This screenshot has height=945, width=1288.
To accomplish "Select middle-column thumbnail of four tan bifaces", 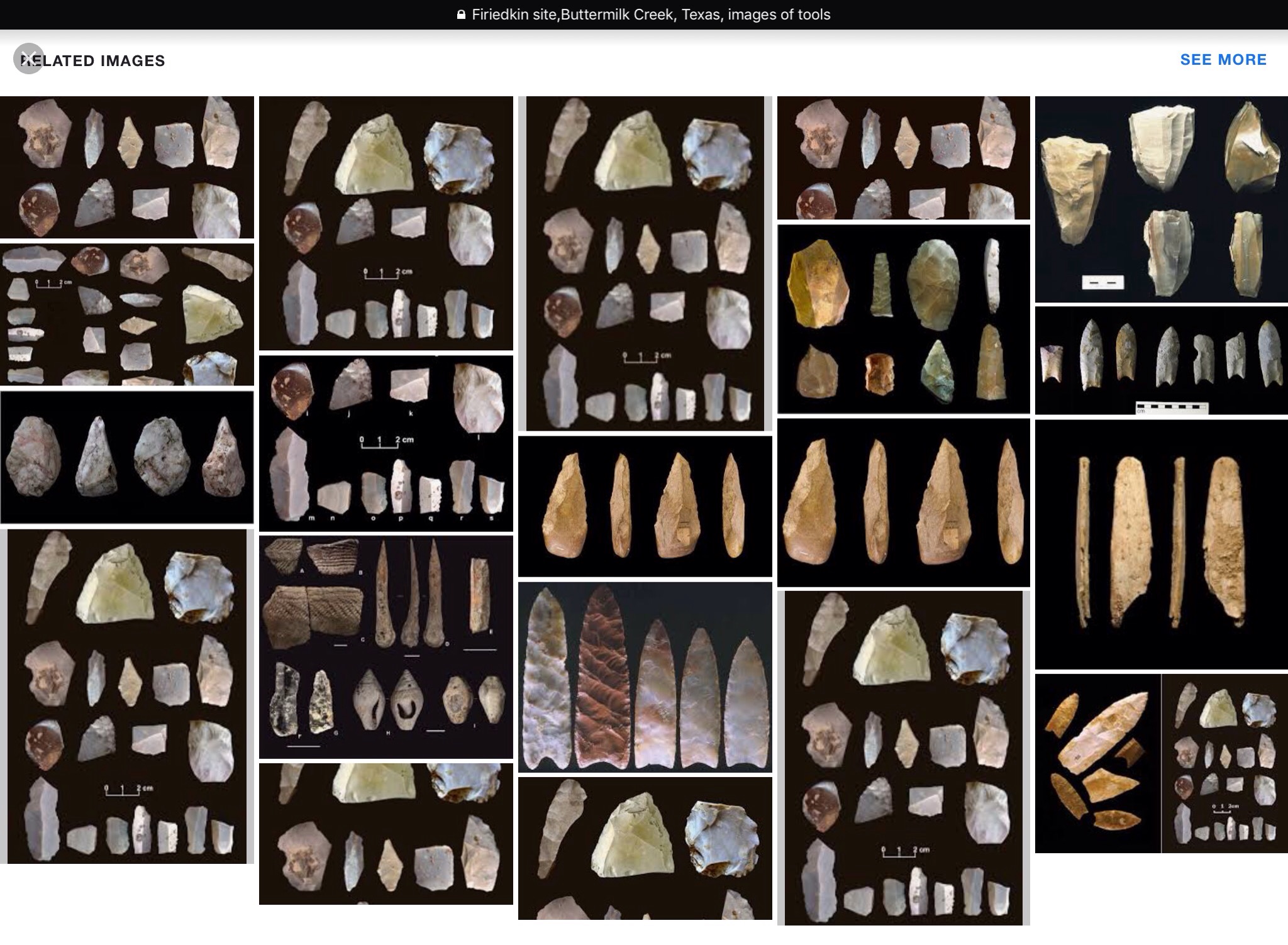I will click(645, 506).
